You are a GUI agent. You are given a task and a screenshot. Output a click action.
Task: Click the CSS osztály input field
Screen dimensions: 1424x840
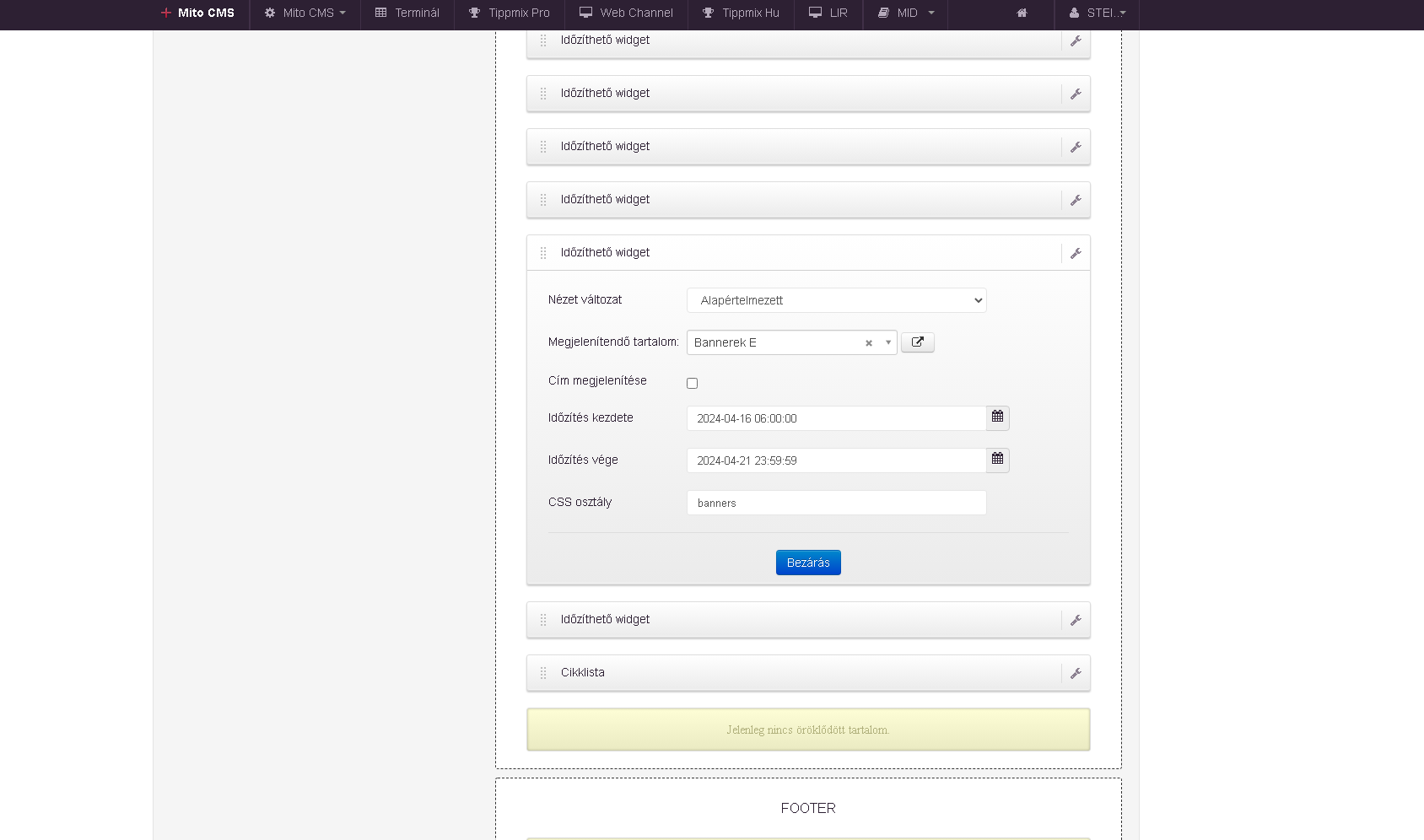pyautogui.click(x=836, y=503)
